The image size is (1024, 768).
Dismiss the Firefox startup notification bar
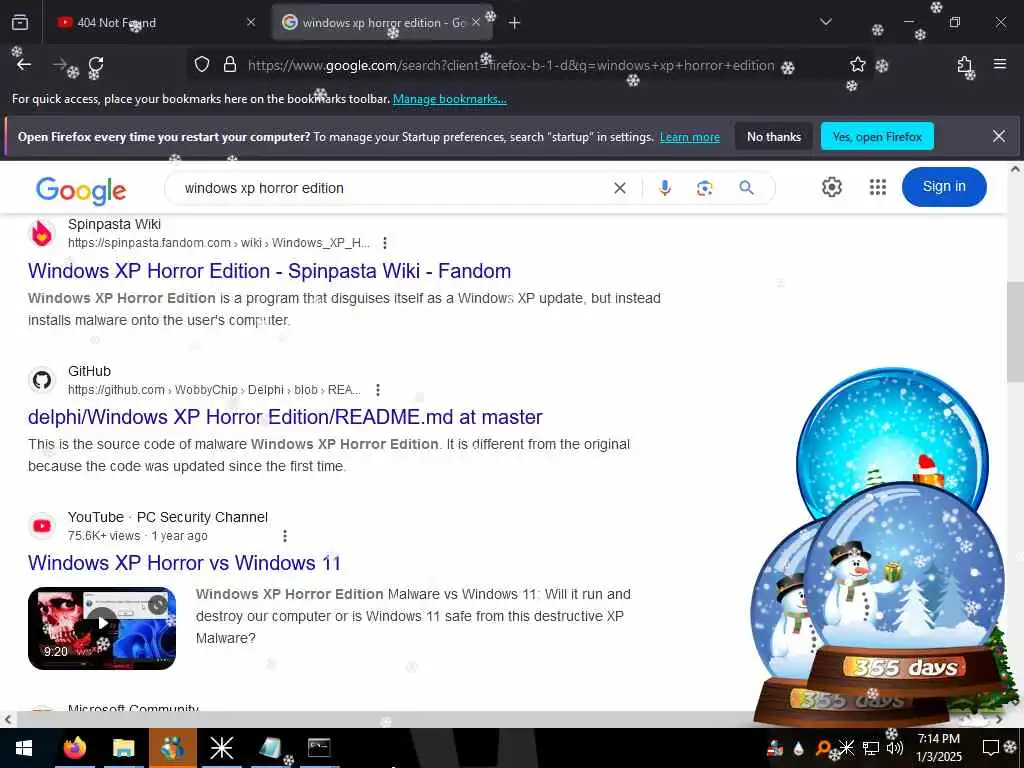(x=999, y=136)
